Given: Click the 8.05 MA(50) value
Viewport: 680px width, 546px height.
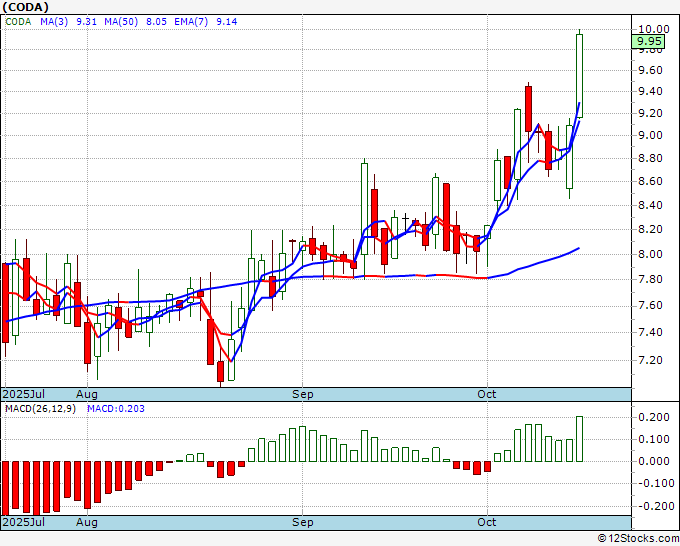Looking at the screenshot, I should (x=156, y=22).
